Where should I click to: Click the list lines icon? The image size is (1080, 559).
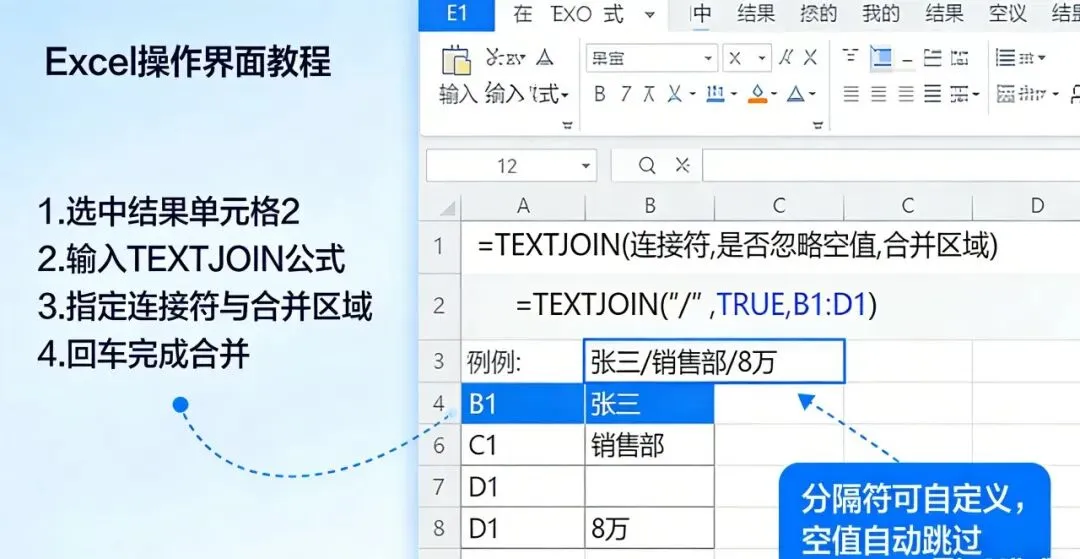1006,58
